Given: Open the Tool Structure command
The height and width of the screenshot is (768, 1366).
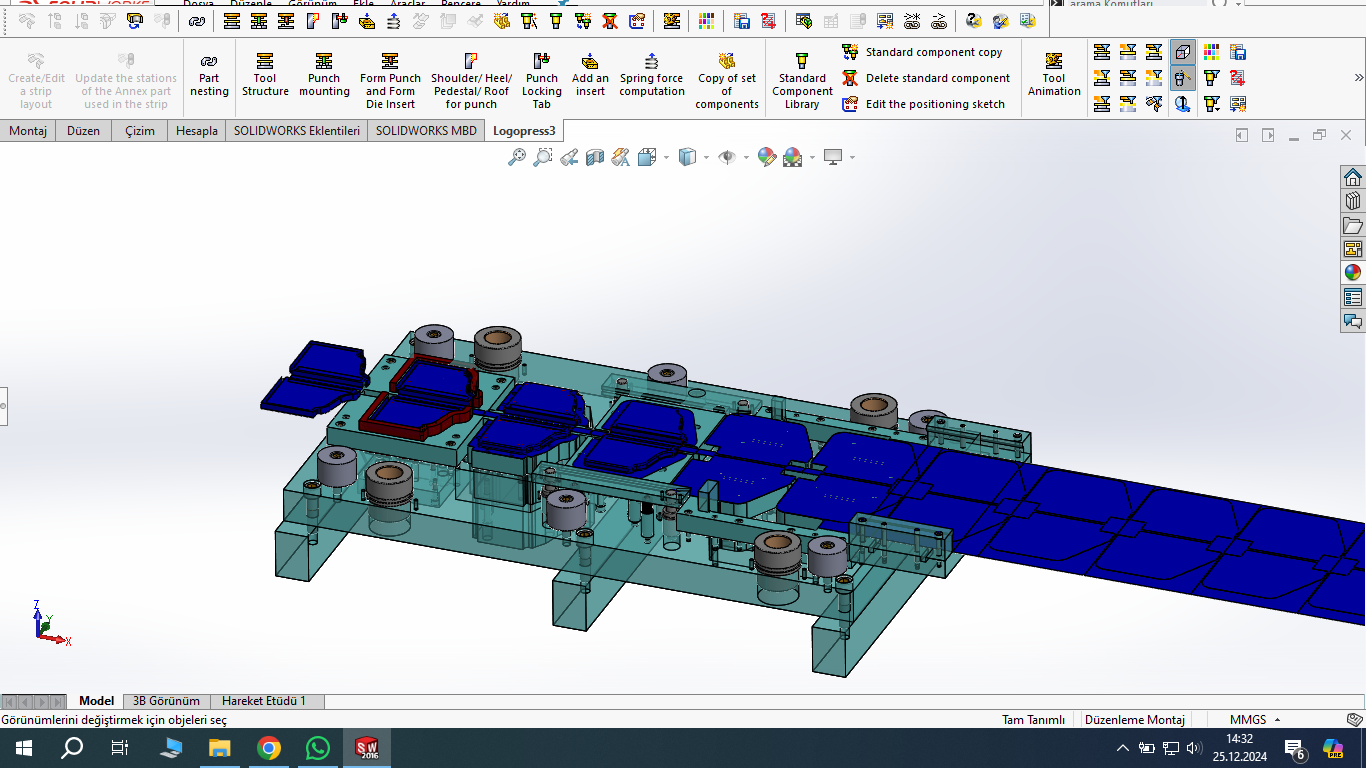Looking at the screenshot, I should [x=265, y=76].
